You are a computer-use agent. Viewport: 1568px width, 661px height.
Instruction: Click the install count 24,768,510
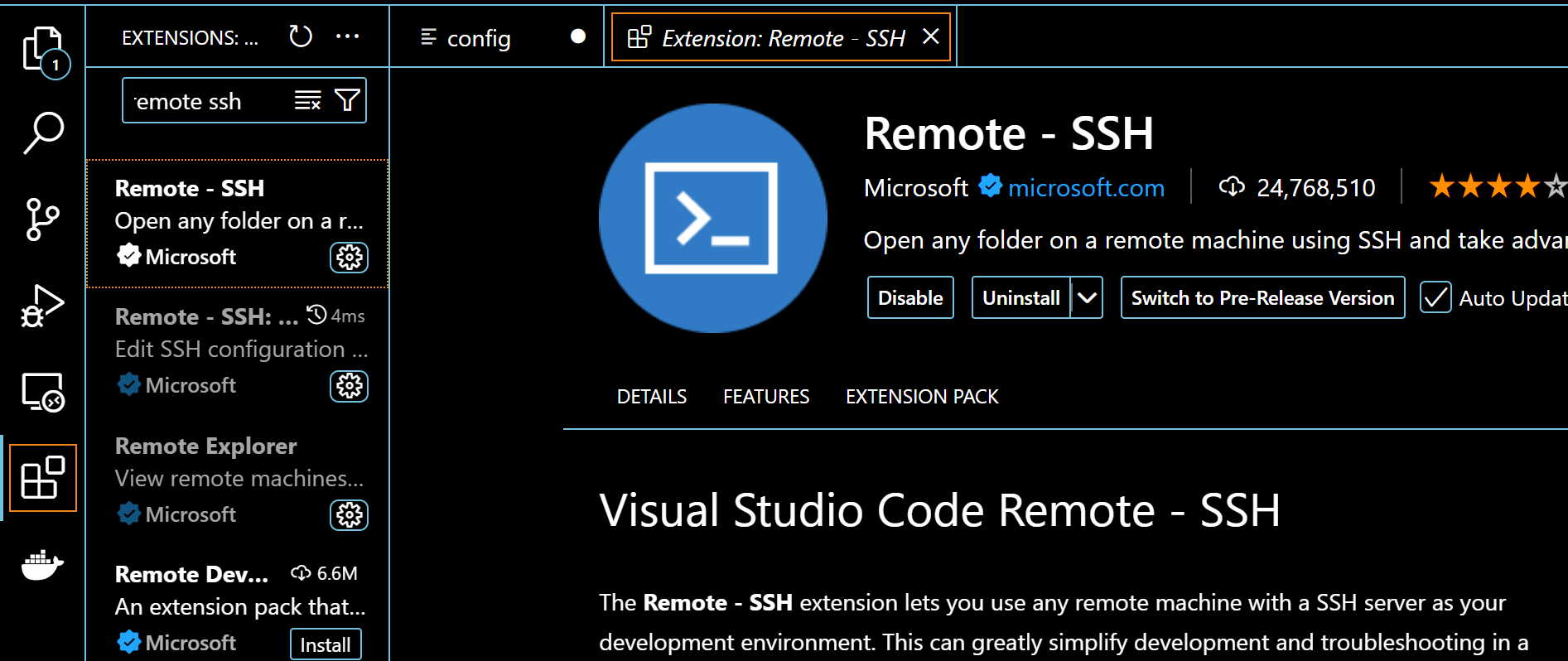point(1297,188)
